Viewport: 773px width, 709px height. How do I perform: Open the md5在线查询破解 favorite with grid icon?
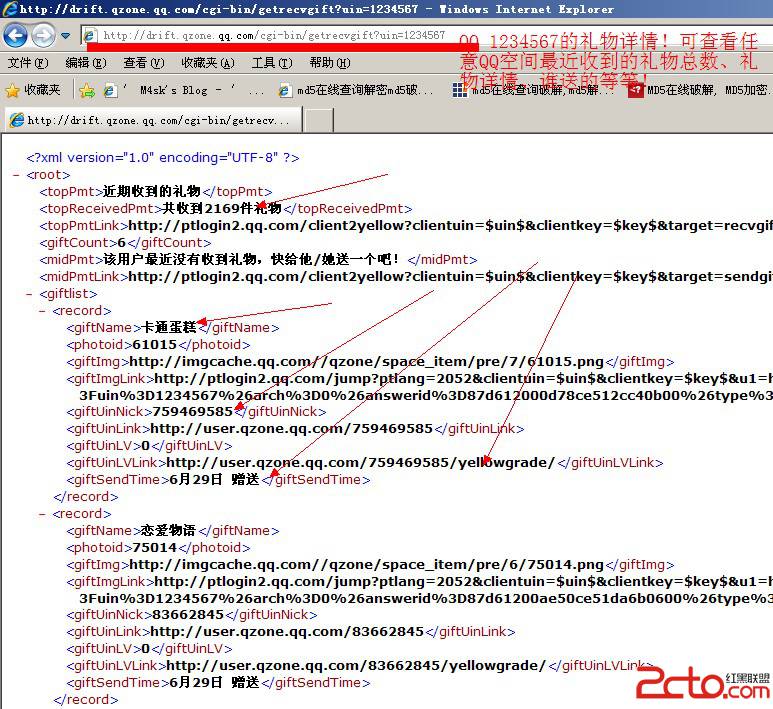[x=533, y=90]
